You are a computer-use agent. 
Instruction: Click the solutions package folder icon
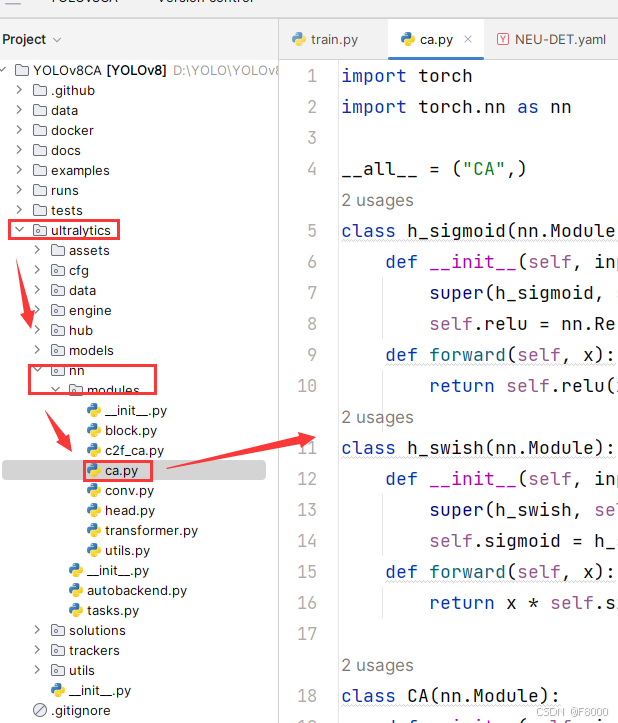[x=58, y=630]
